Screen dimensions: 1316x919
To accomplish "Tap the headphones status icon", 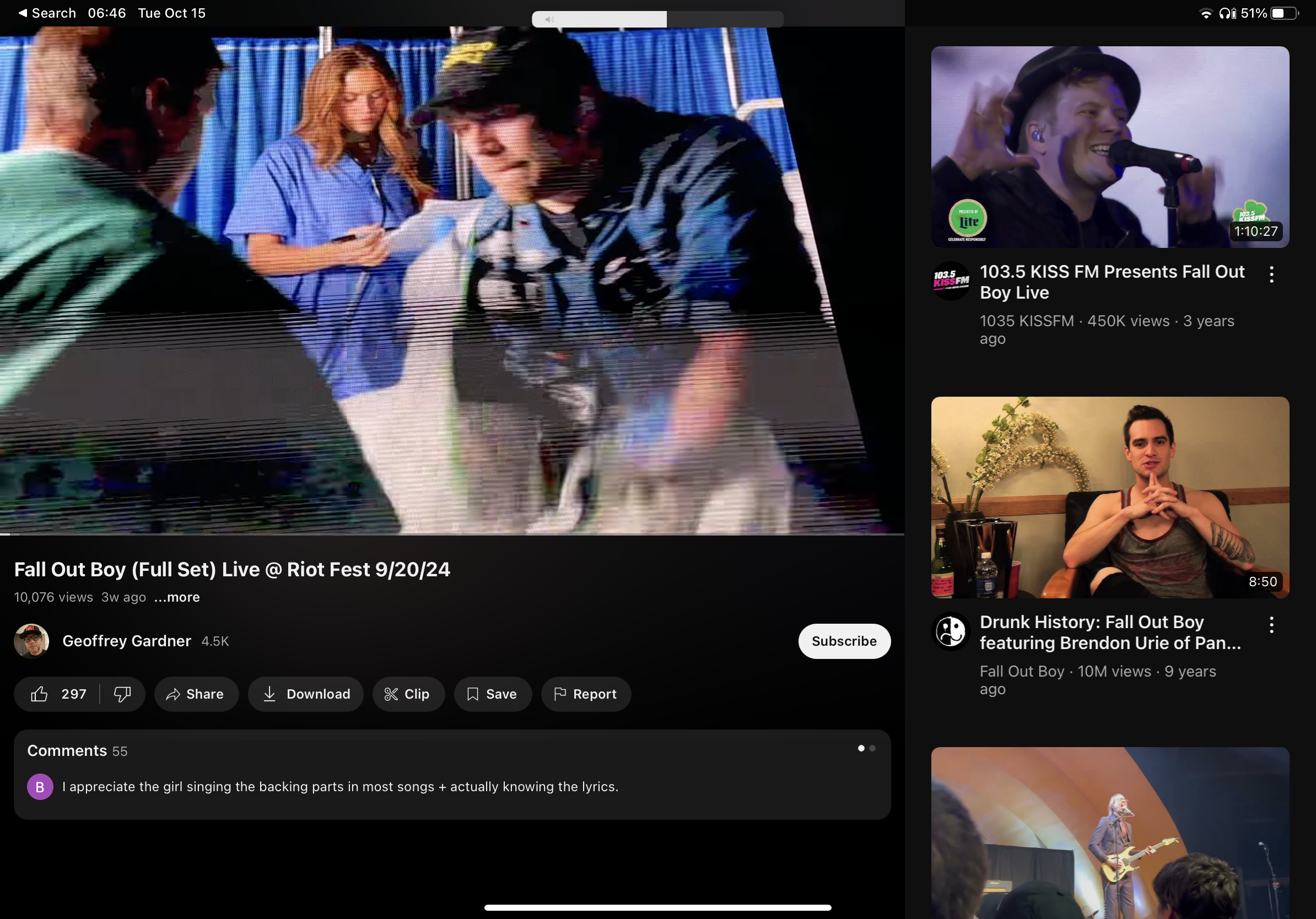I will (x=1227, y=13).
